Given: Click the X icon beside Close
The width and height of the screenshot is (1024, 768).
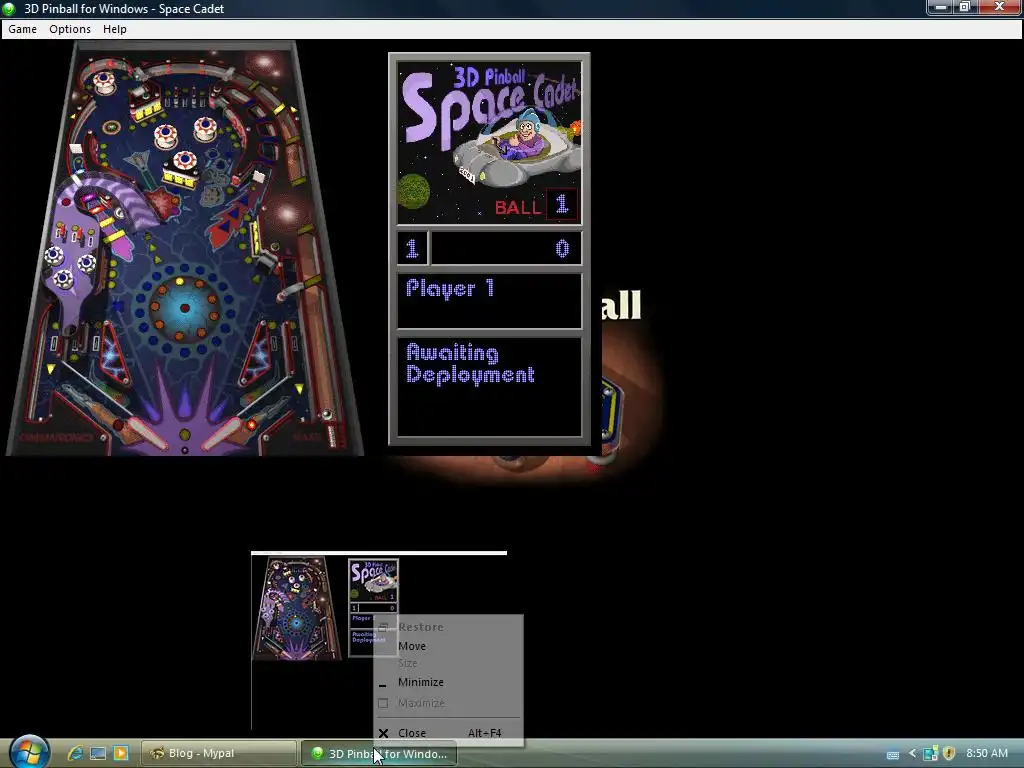Looking at the screenshot, I should pyautogui.click(x=383, y=733).
